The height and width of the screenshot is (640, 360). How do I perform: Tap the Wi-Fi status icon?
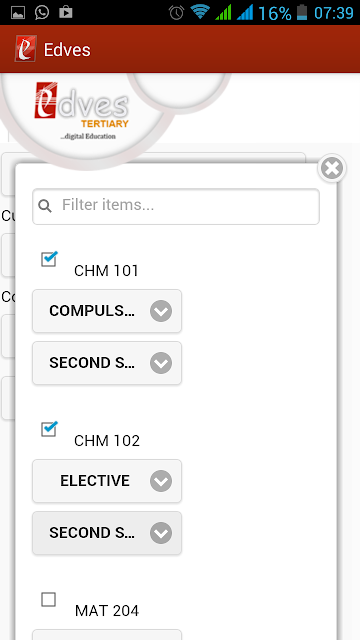[200, 12]
